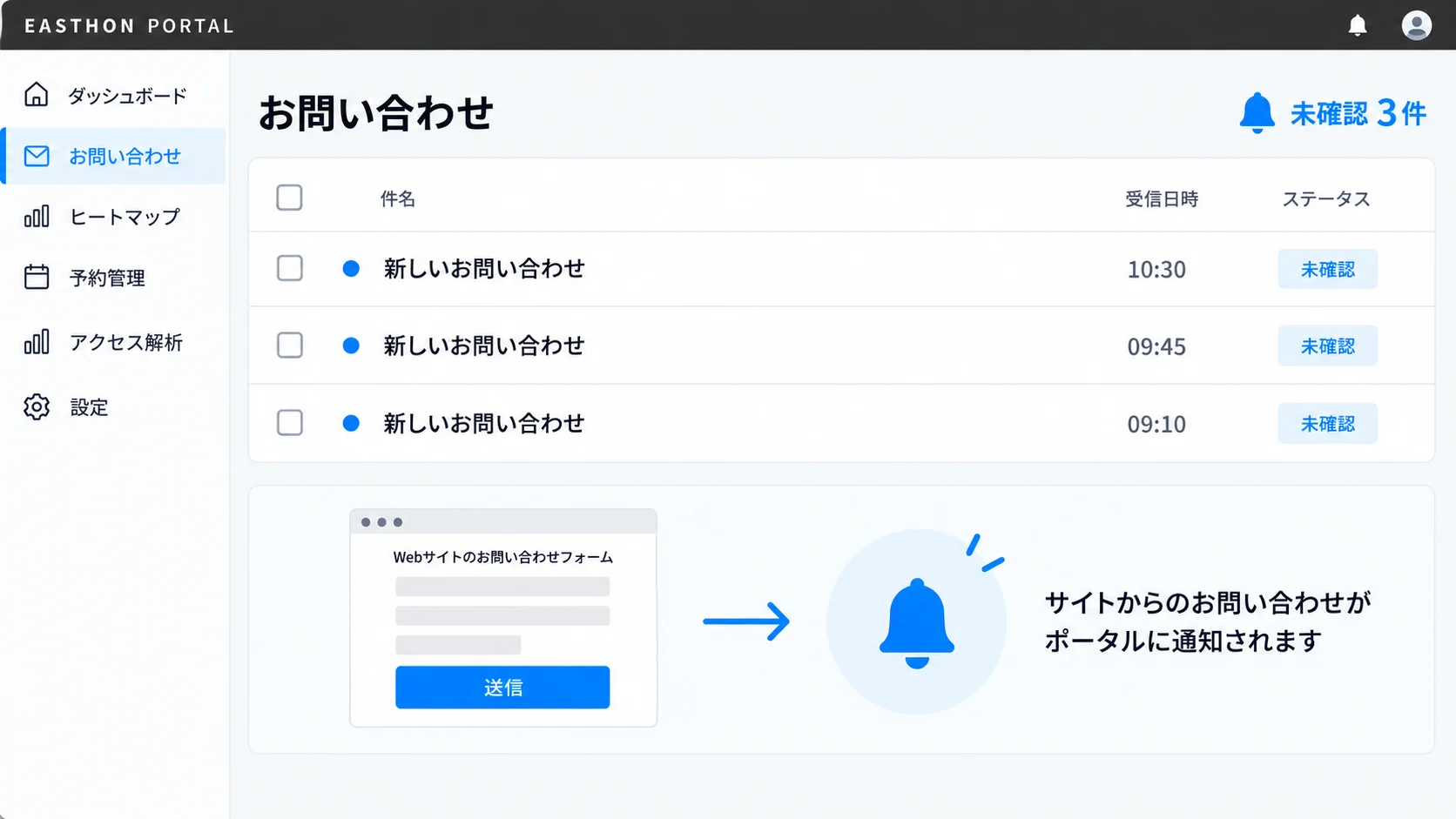The width and height of the screenshot is (1456, 819).
Task: Click the blue unread dot for the 09:45 inquiry
Action: coord(351,346)
